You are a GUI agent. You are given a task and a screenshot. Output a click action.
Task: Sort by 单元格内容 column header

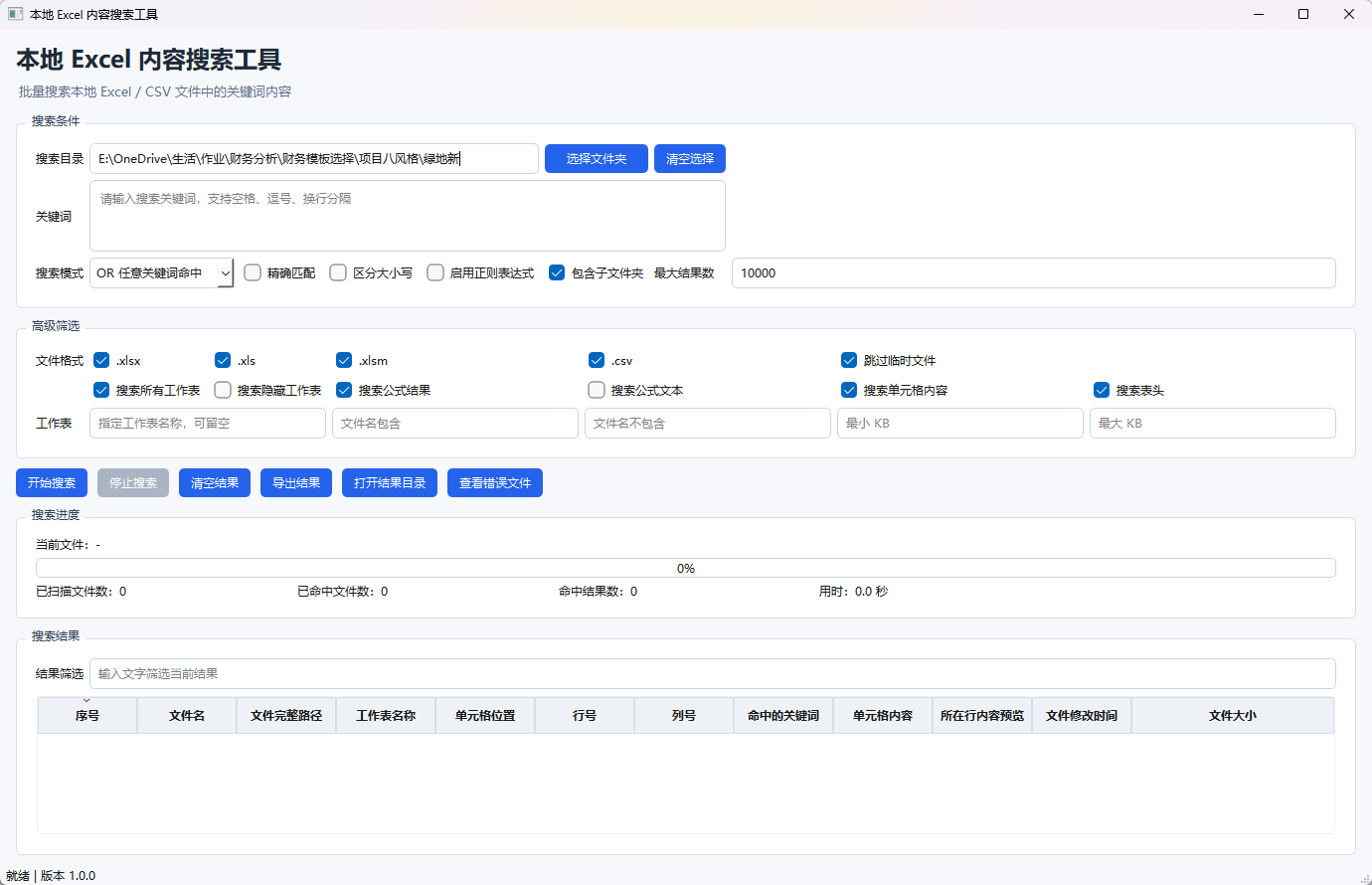coord(883,715)
